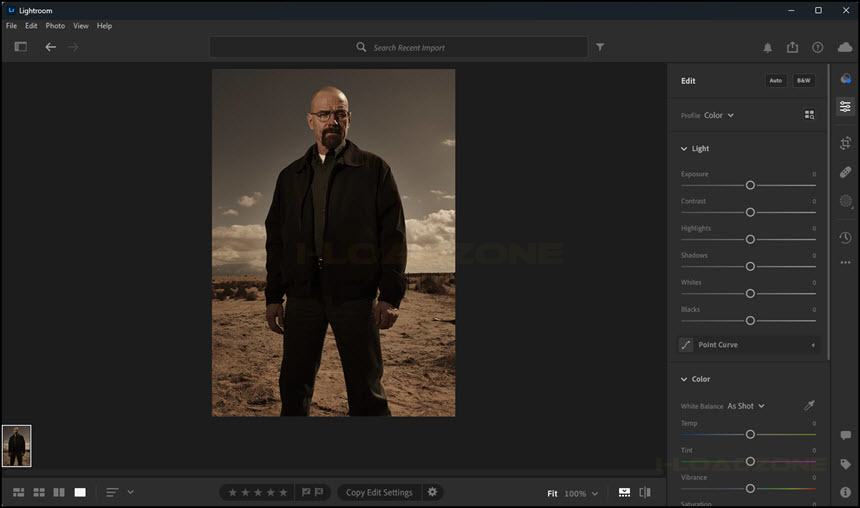
Task: Toggle show original before/after view
Action: (645, 492)
